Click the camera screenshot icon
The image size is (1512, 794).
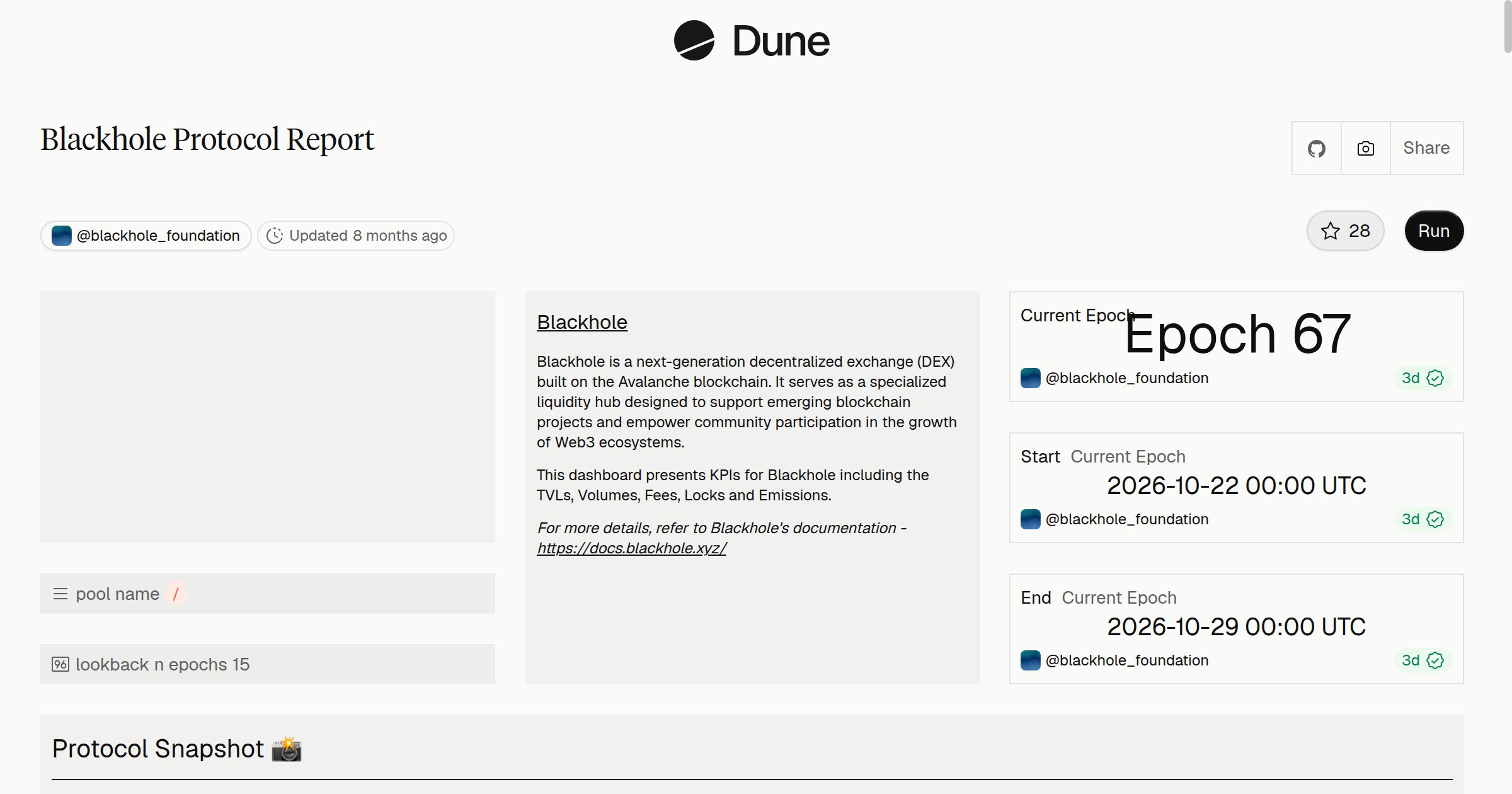(1366, 148)
